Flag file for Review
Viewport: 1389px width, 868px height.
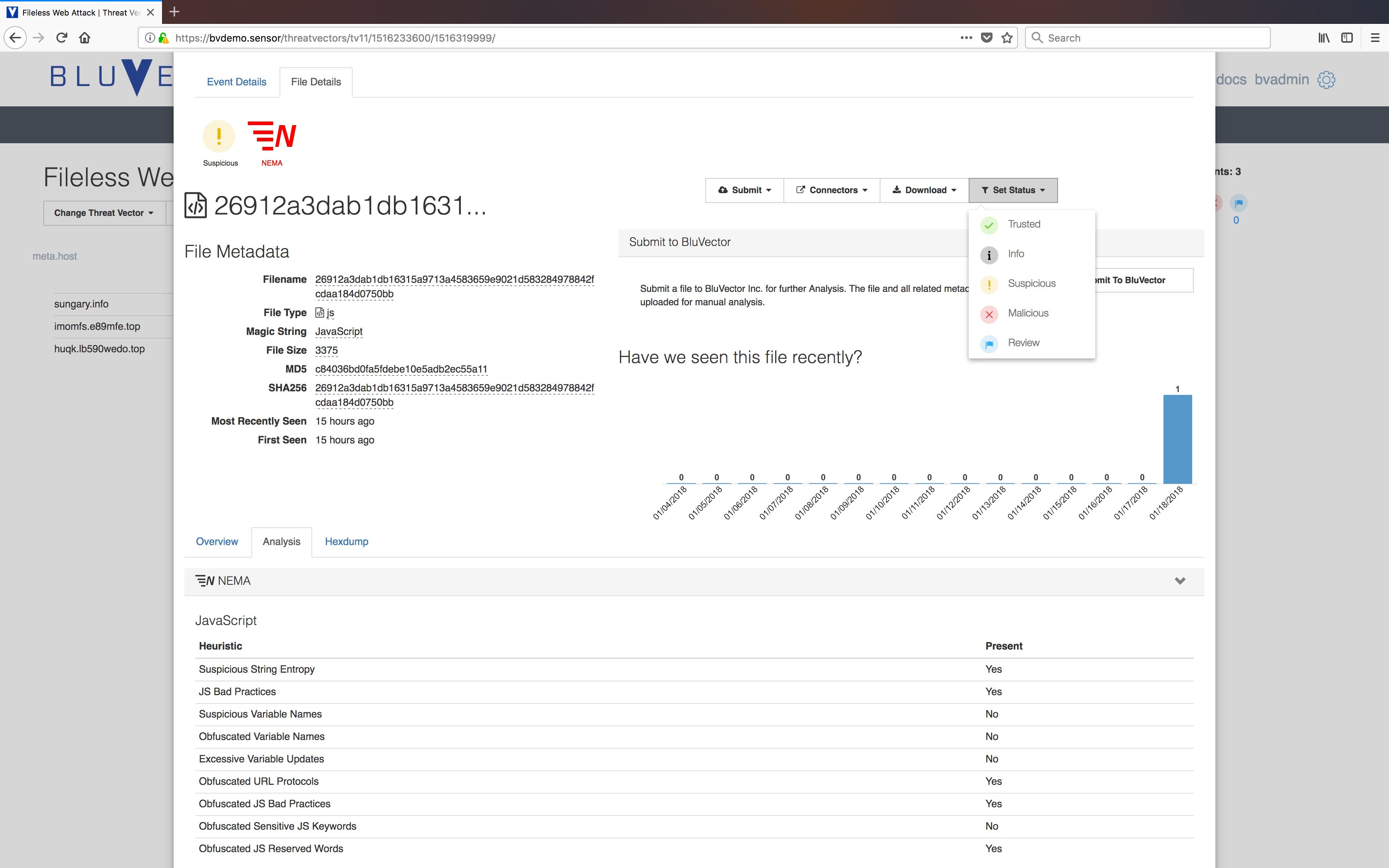click(1031, 343)
